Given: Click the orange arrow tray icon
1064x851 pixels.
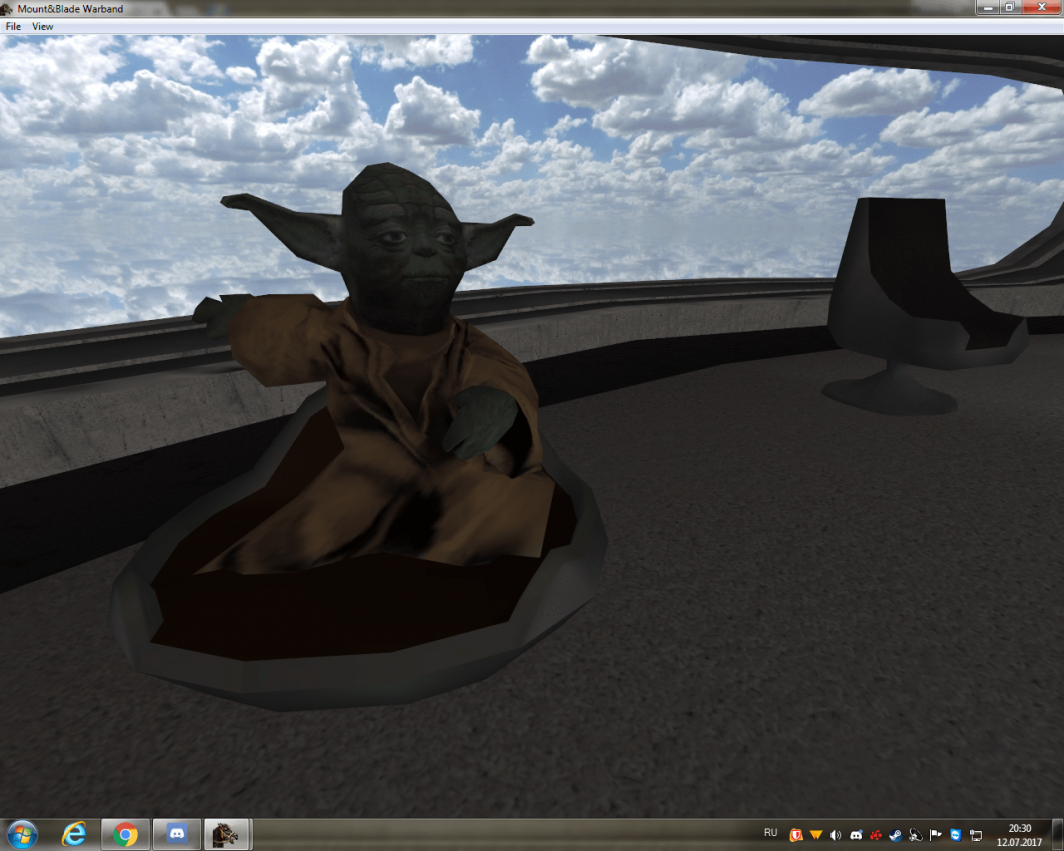Looking at the screenshot, I should pos(816,835).
